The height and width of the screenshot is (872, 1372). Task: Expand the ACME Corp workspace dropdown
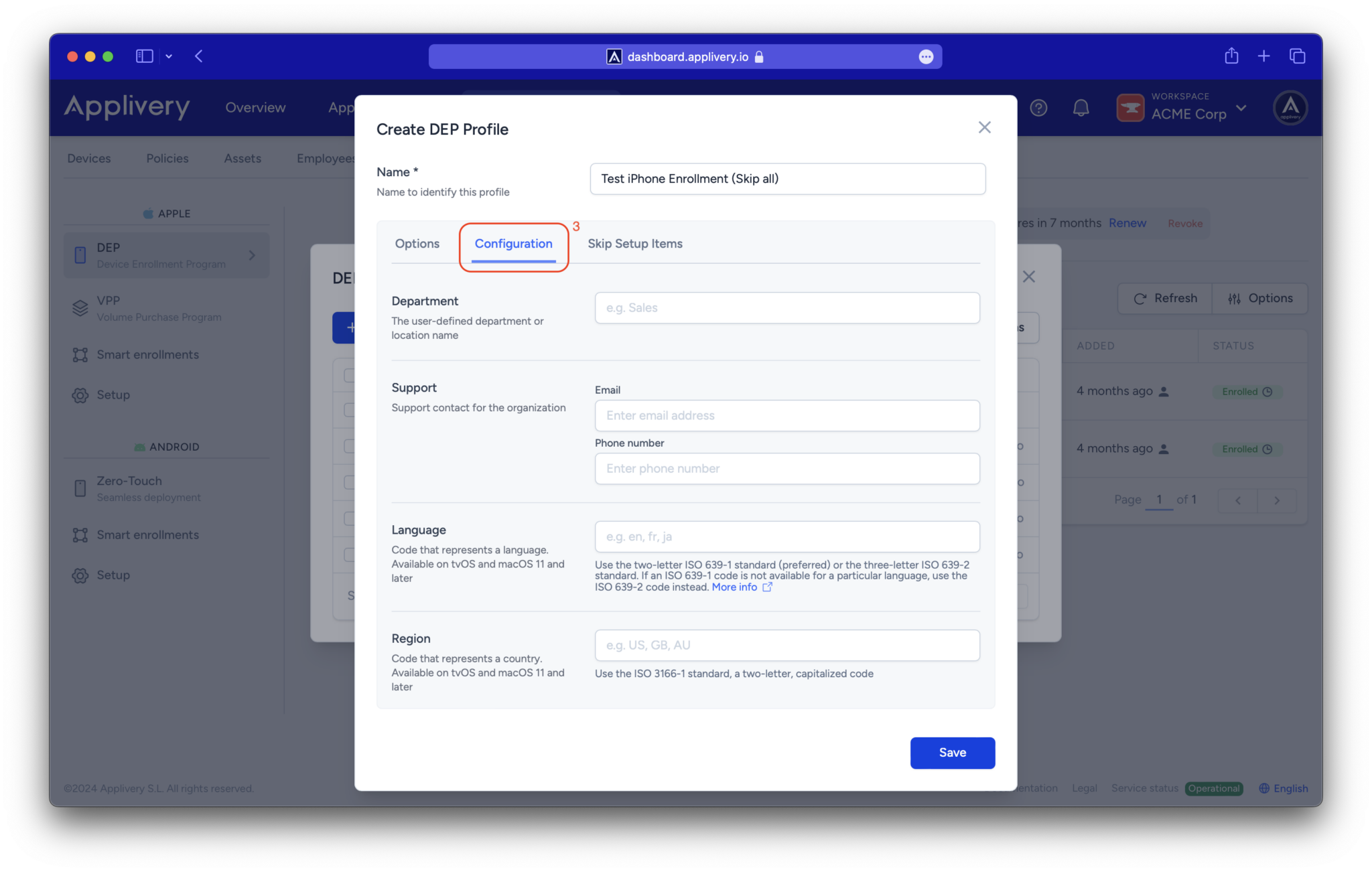[x=1241, y=108]
